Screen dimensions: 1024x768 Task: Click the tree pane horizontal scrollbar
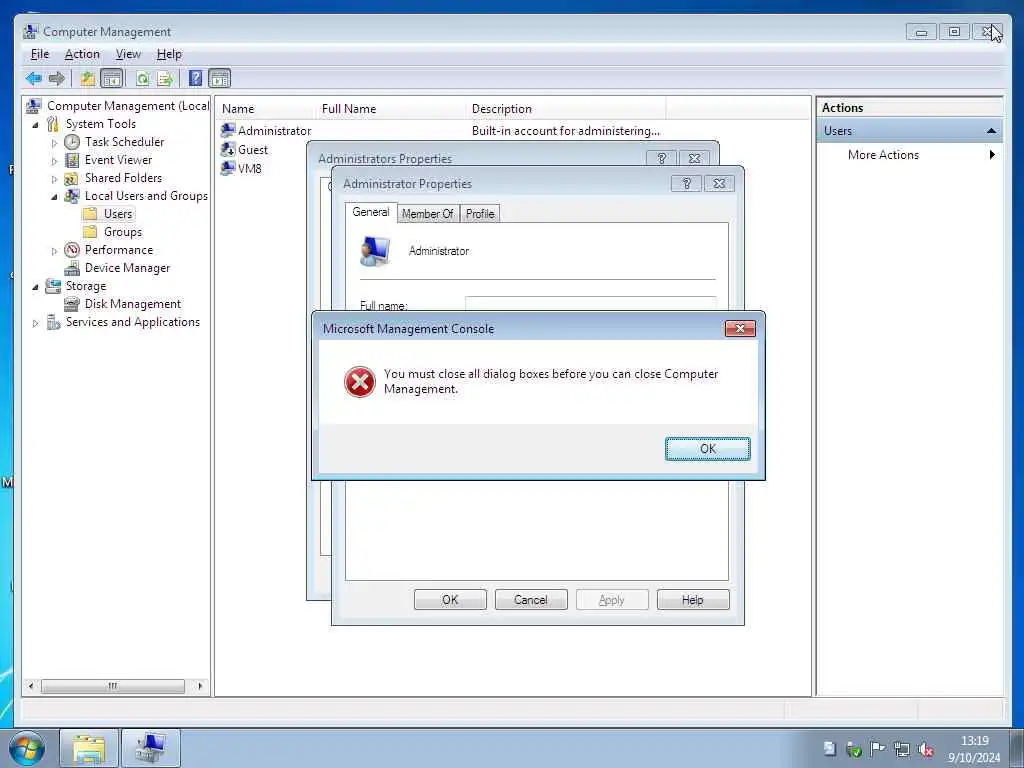pos(113,686)
